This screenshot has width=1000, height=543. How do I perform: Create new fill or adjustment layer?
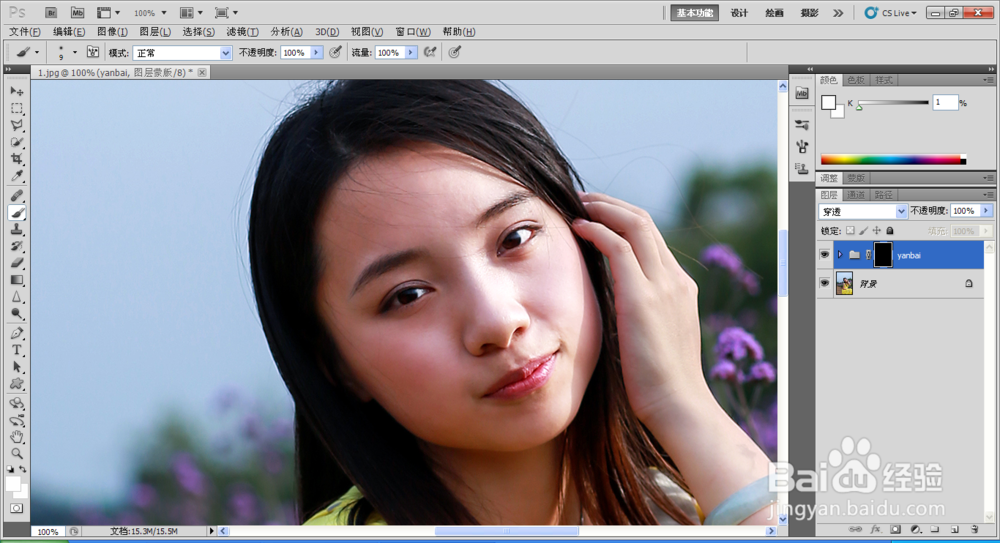tap(915, 530)
